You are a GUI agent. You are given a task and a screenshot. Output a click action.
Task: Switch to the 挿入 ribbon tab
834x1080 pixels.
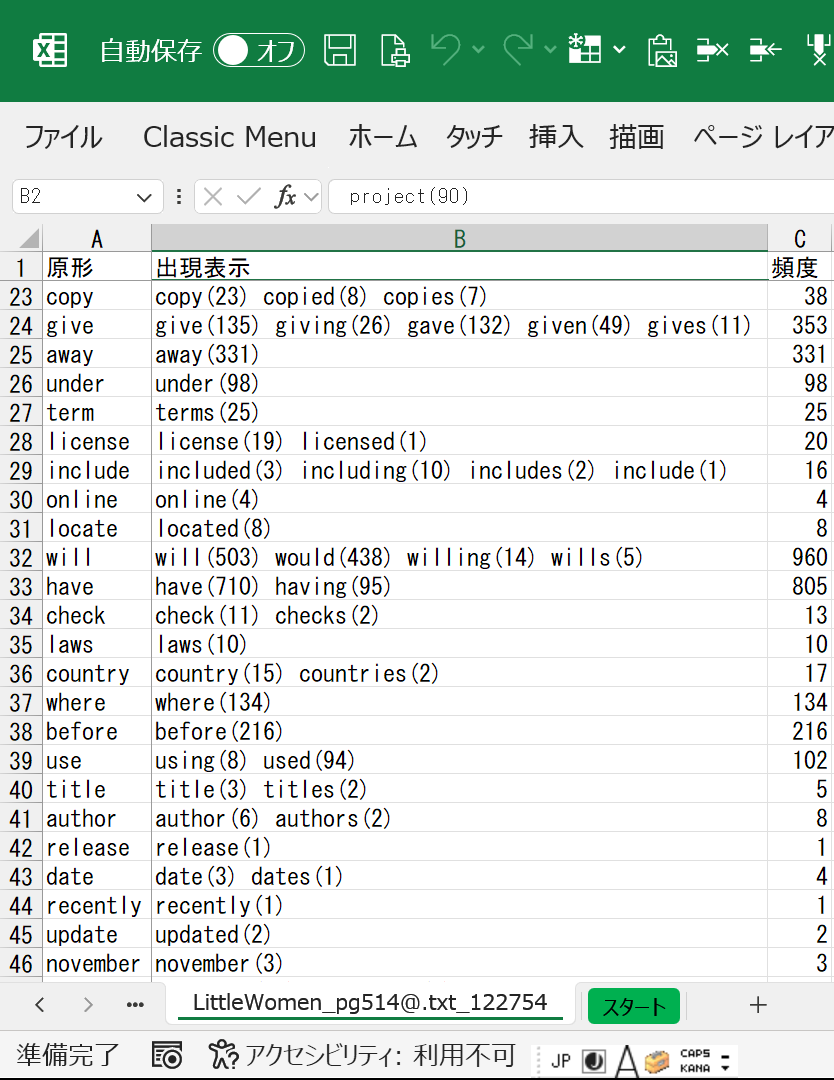click(x=556, y=137)
